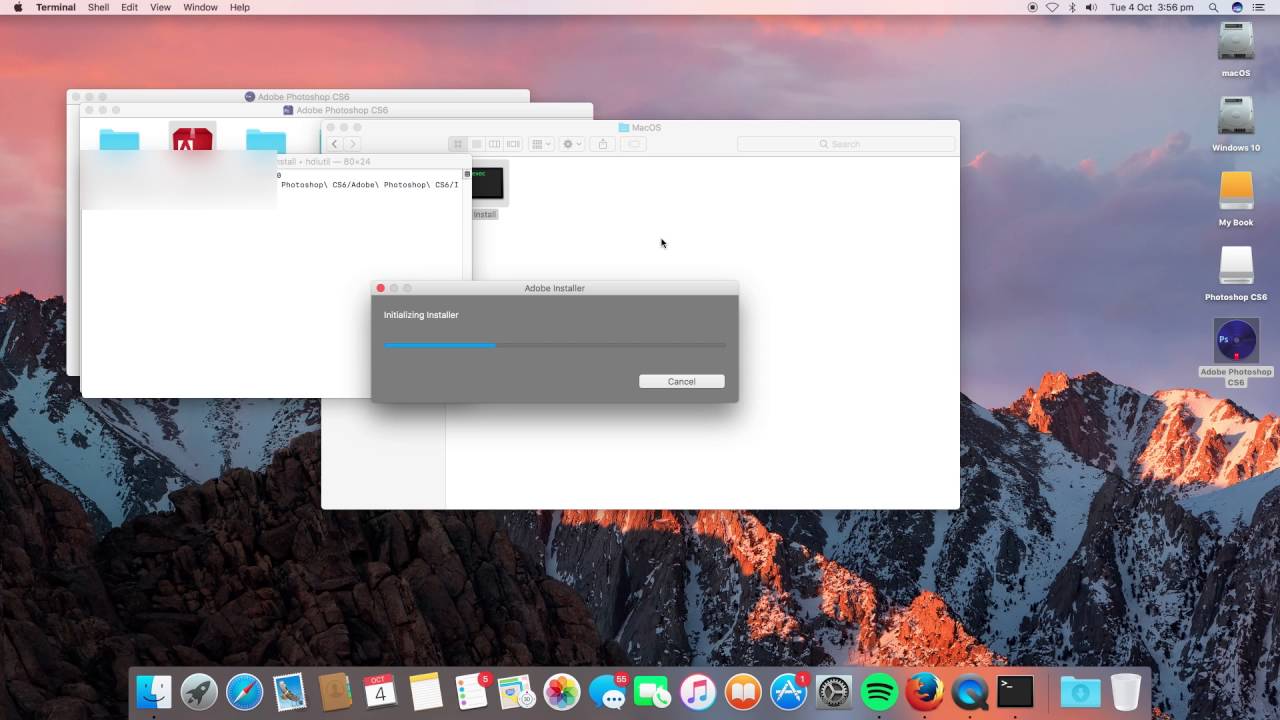The width and height of the screenshot is (1280, 720).
Task: Open the Apple menu
Action: tap(17, 7)
